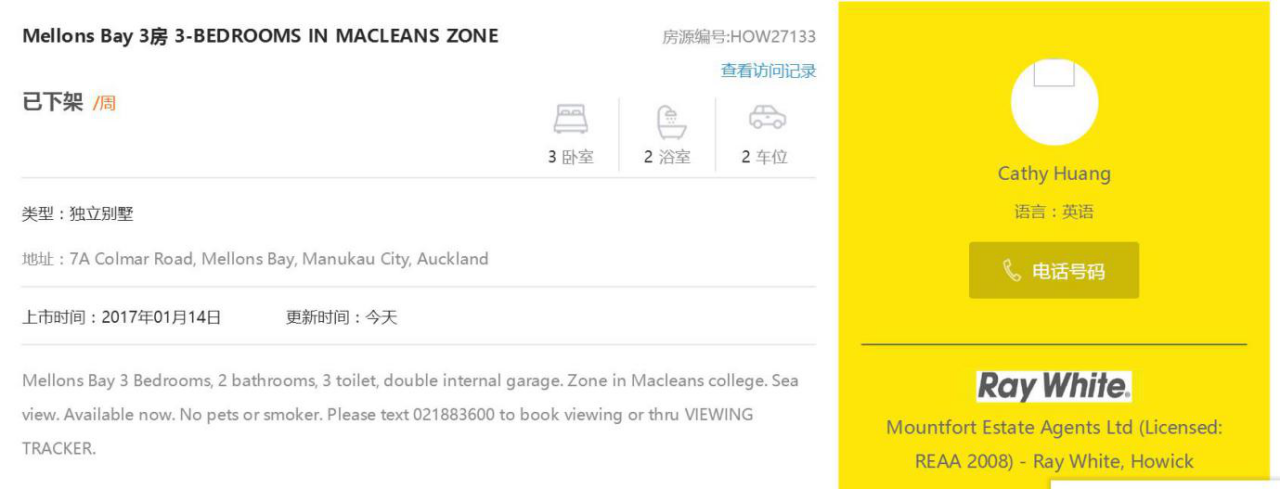The width and height of the screenshot is (1280, 489).
Task: Click the 2 浴室 bathrooms label
Action: [667, 157]
